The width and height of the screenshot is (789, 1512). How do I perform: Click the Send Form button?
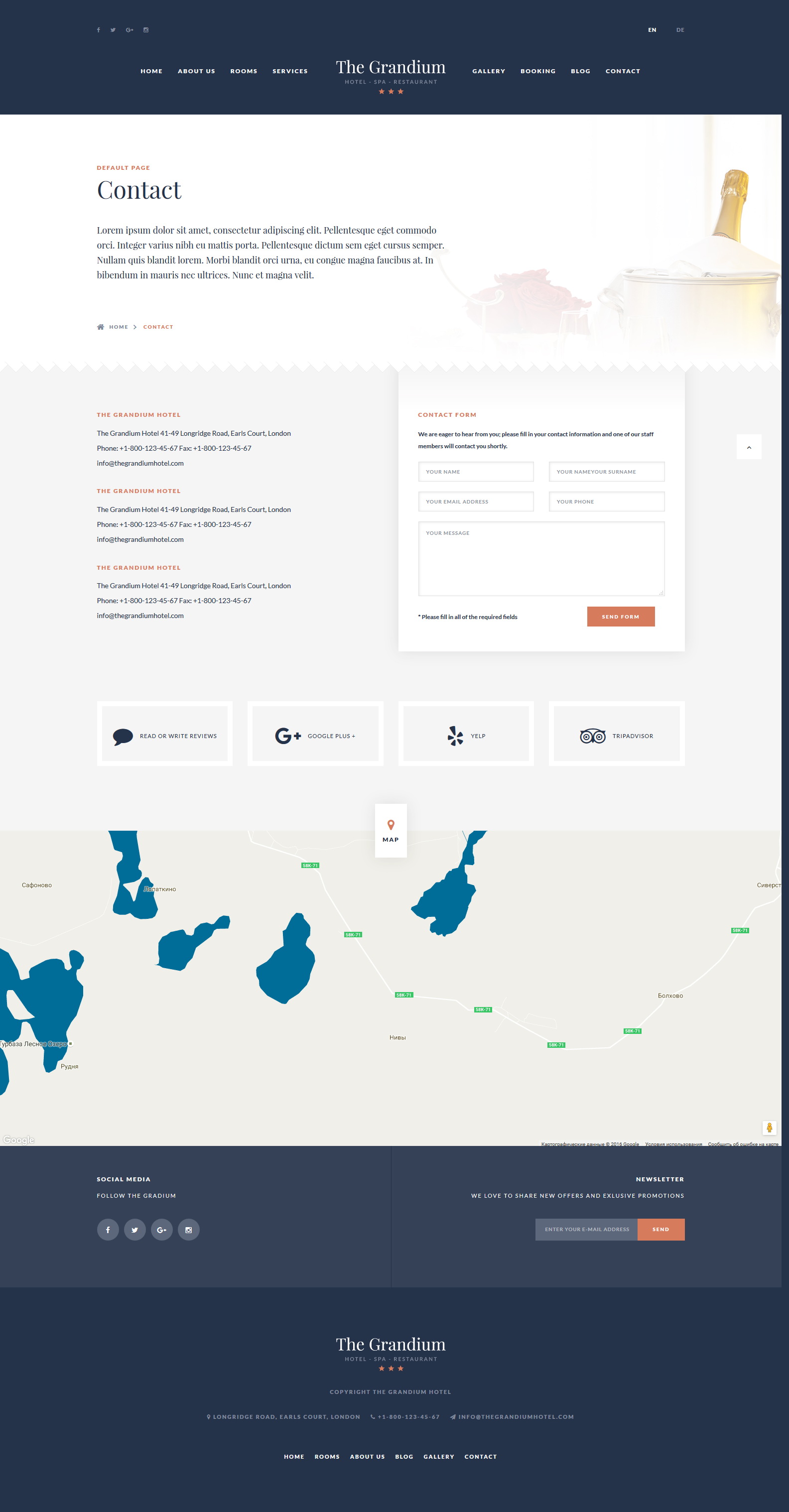point(621,617)
